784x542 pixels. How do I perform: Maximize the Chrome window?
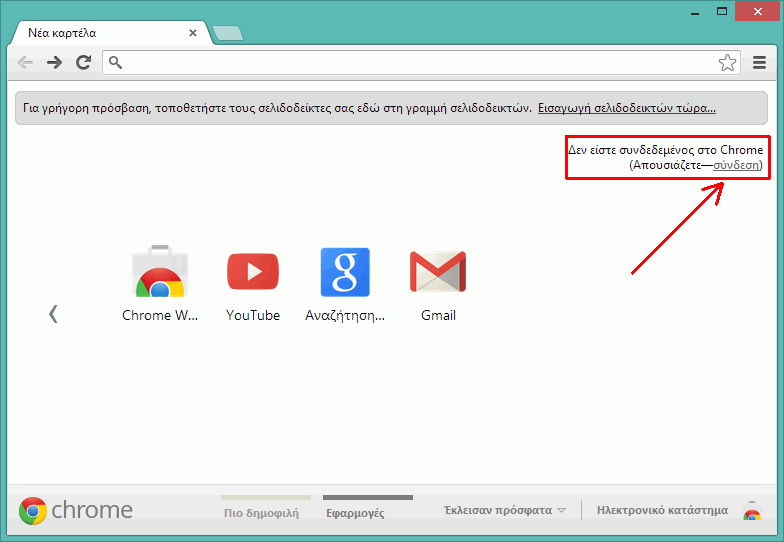click(722, 12)
